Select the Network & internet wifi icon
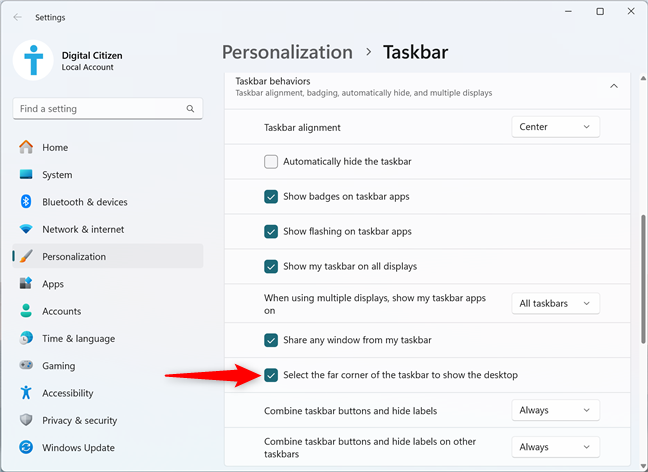The width and height of the screenshot is (648, 472). click(26, 229)
